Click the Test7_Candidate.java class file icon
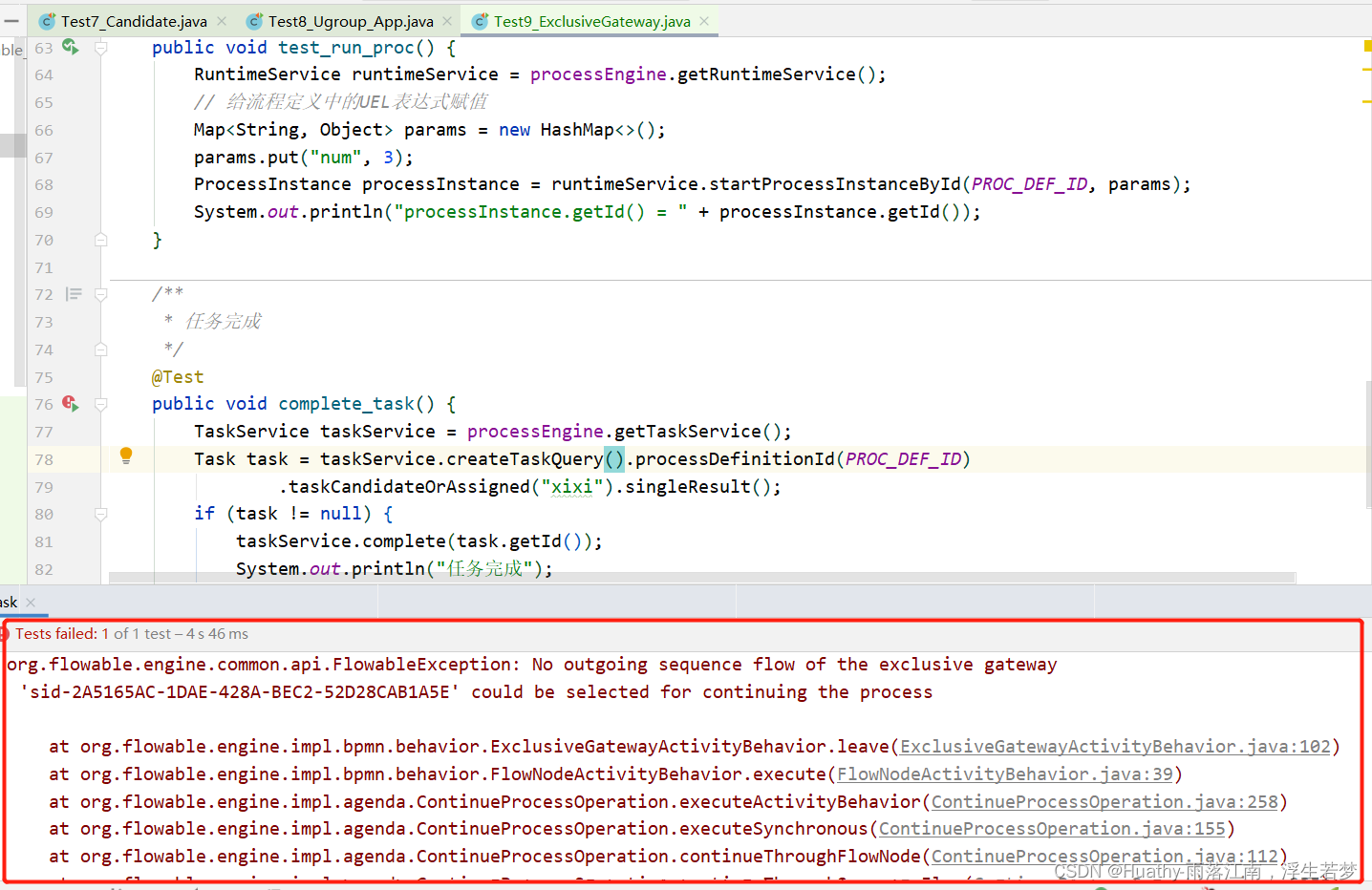The height and width of the screenshot is (890, 1372). pyautogui.click(x=47, y=21)
